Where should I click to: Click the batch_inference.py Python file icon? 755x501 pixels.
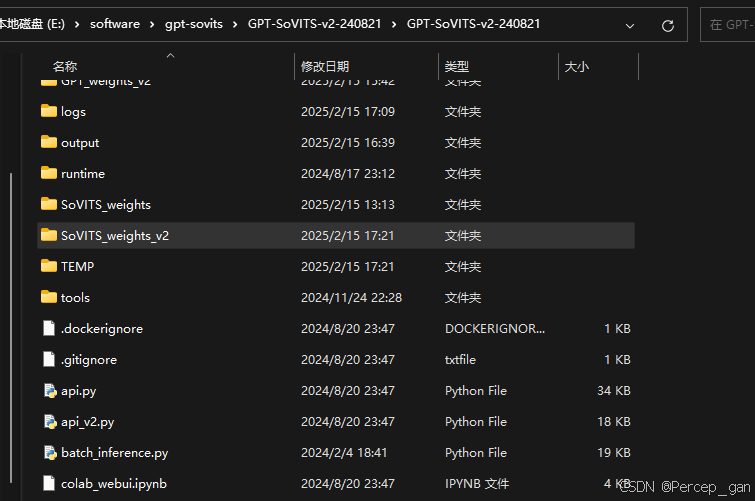[50, 452]
